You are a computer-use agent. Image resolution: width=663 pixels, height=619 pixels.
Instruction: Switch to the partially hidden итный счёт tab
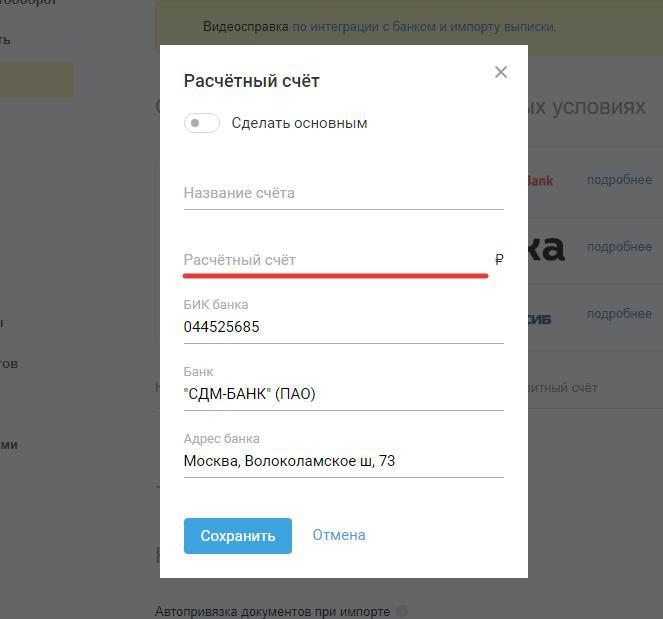[x=563, y=387]
